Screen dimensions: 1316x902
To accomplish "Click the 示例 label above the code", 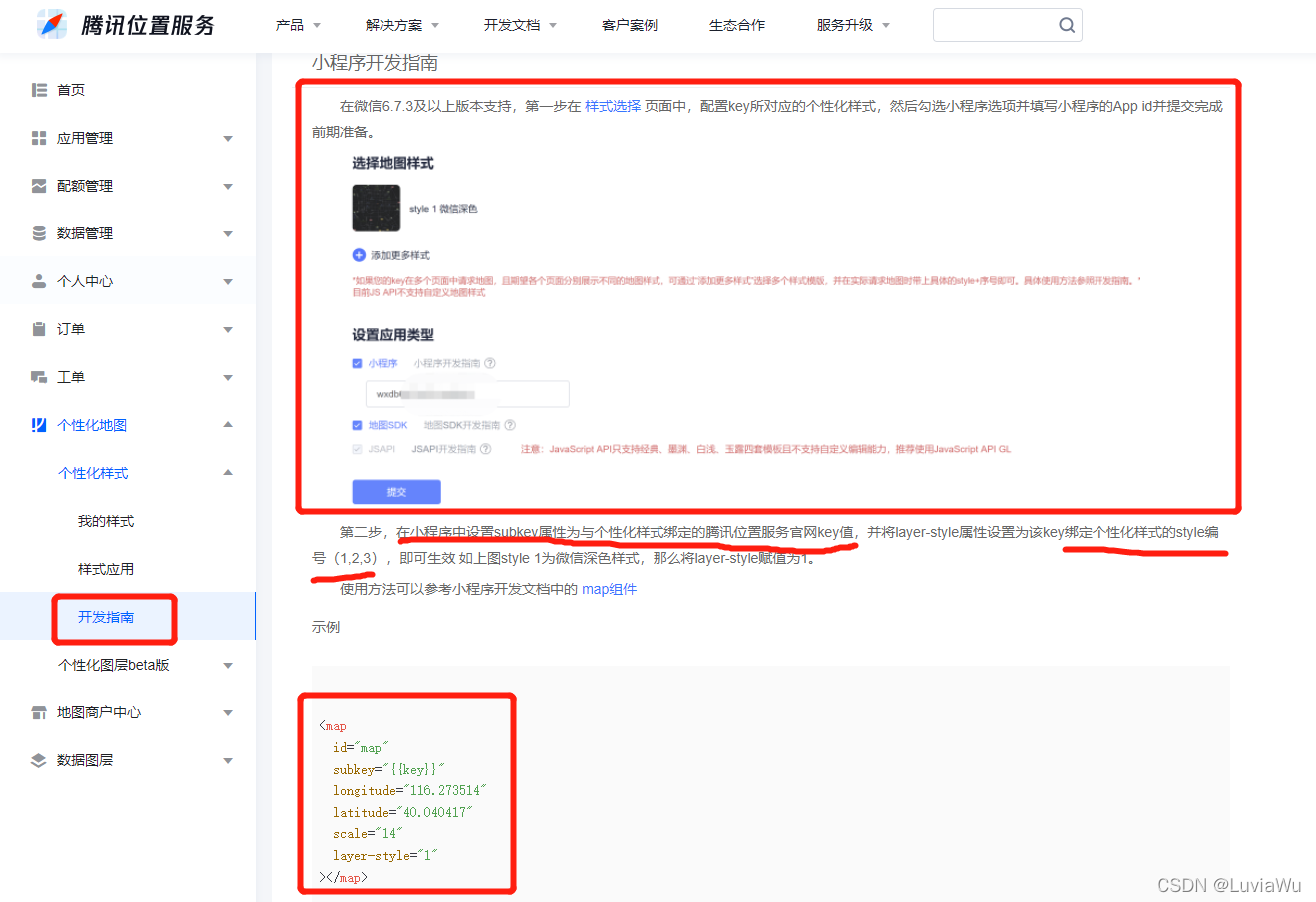I will pyautogui.click(x=326, y=627).
